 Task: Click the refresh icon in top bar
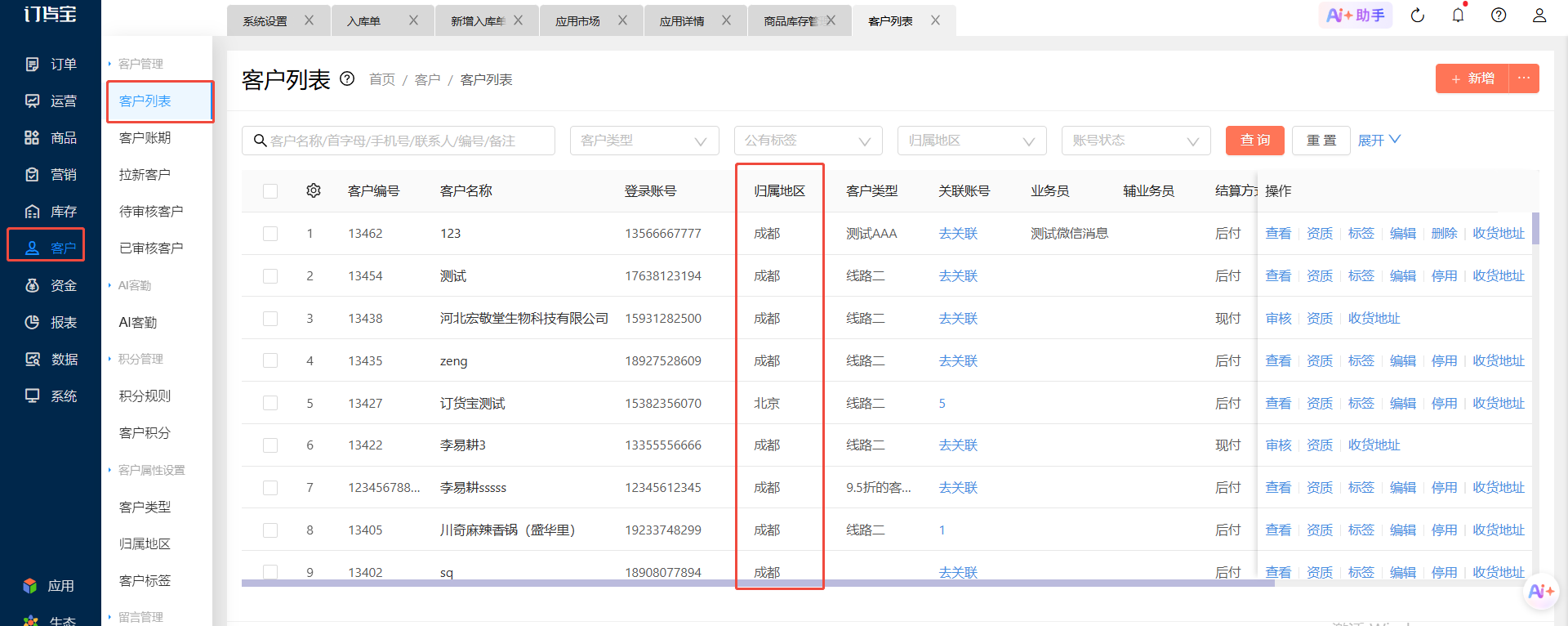[1418, 15]
